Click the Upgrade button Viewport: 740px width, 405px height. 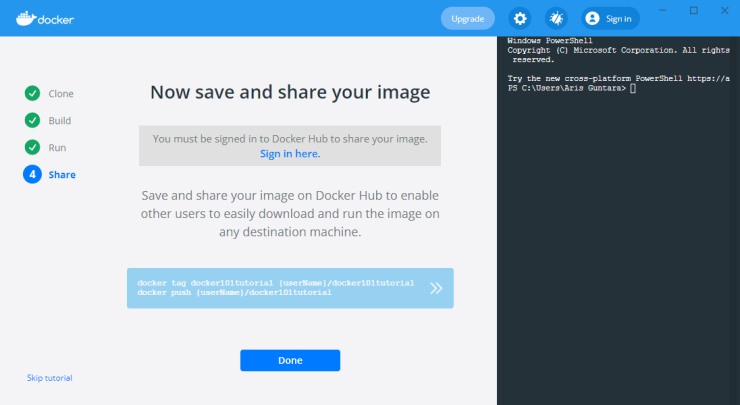tap(468, 18)
